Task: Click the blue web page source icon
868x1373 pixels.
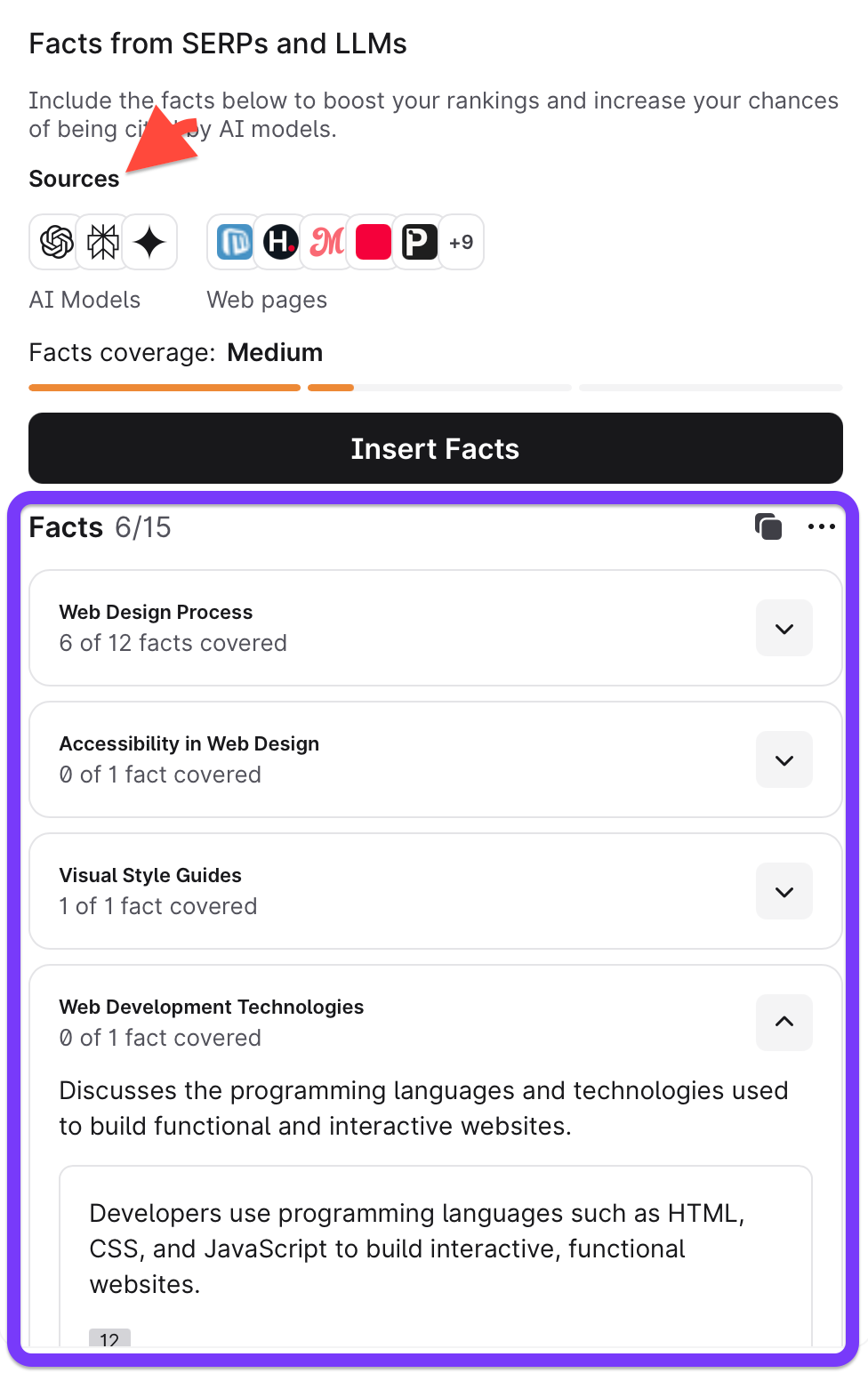Action: click(x=235, y=242)
